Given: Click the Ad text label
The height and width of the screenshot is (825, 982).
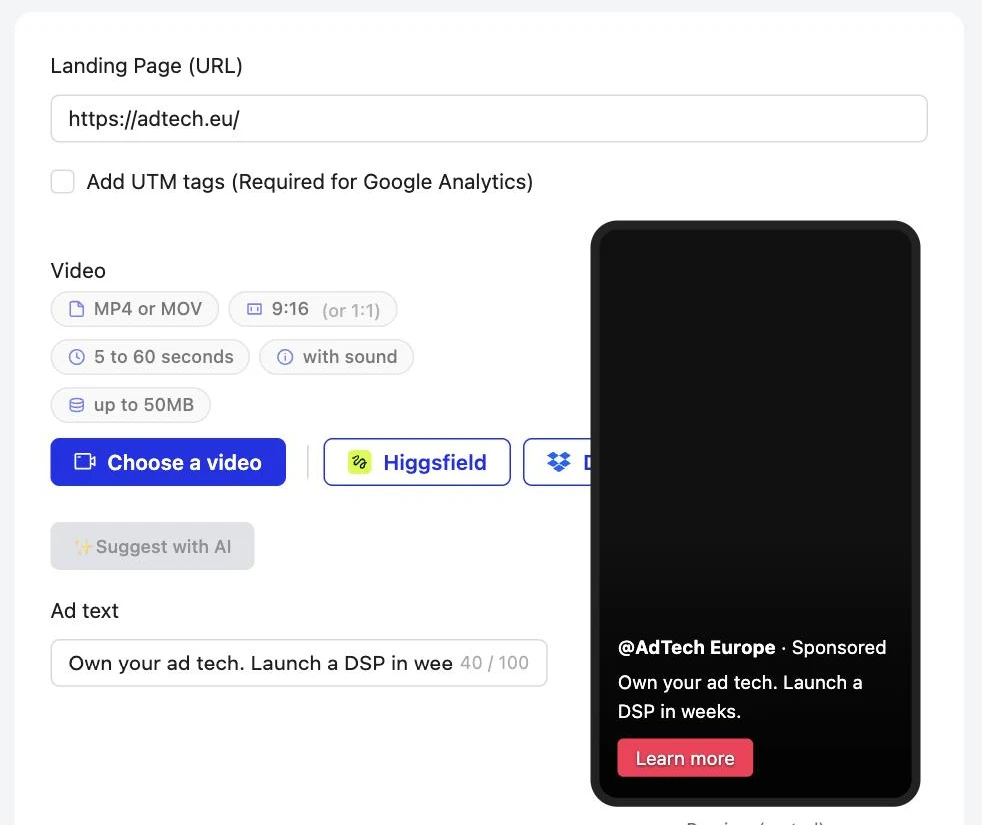Looking at the screenshot, I should tap(85, 611).
